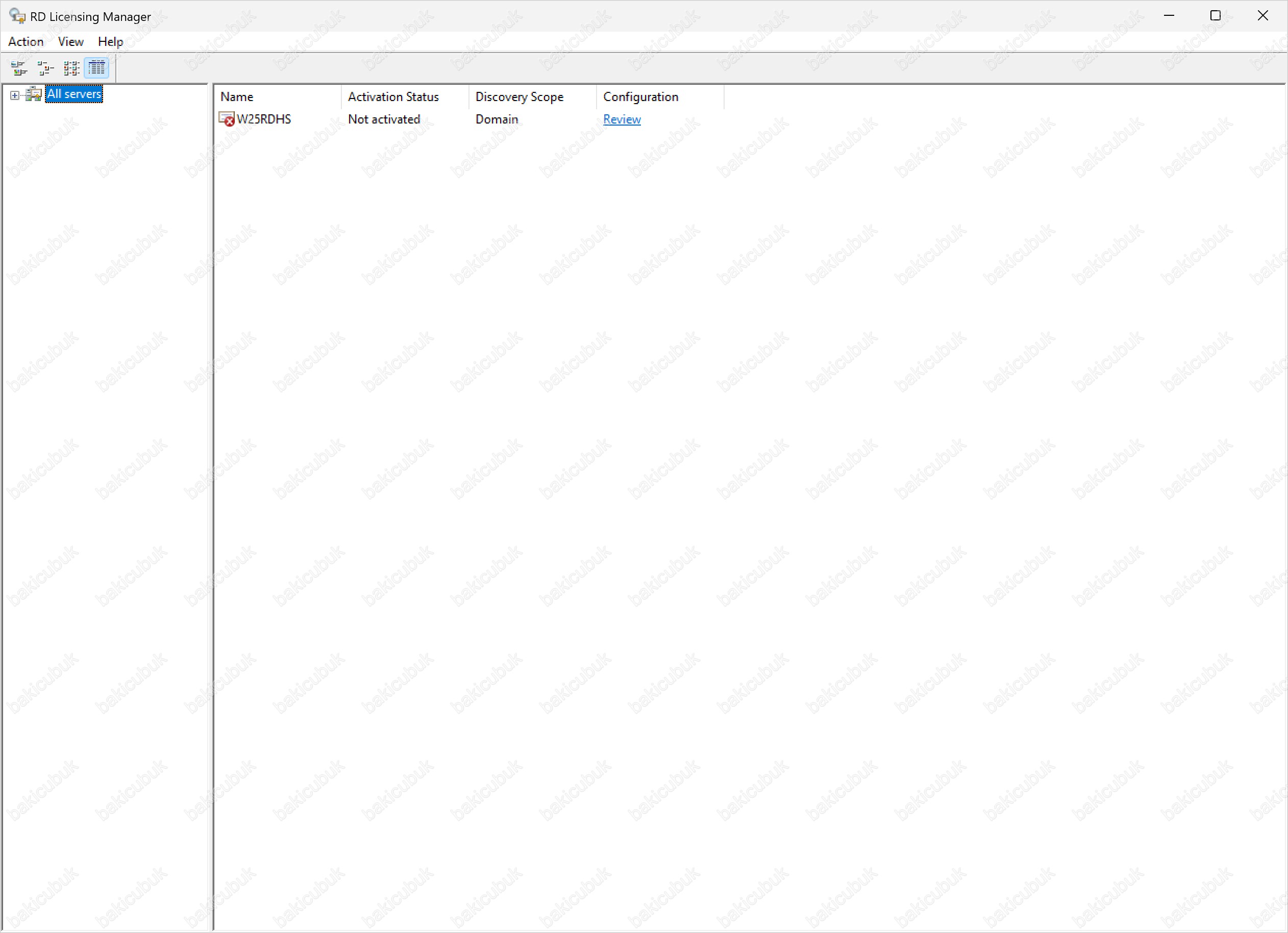This screenshot has height=933, width=1288.
Task: Select the All servers tree item
Action: [x=74, y=94]
